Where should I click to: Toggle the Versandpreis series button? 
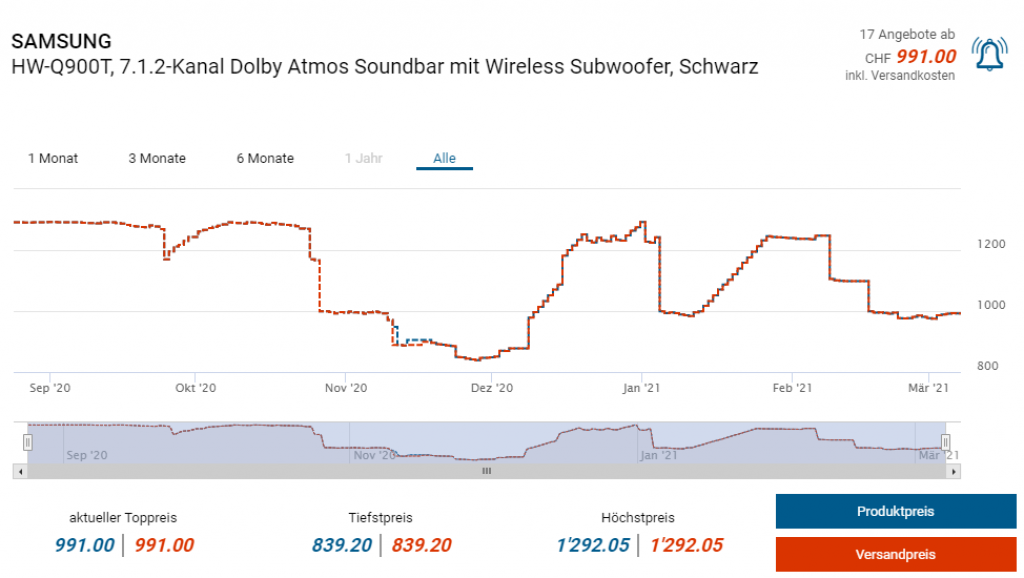pyautogui.click(x=895, y=554)
